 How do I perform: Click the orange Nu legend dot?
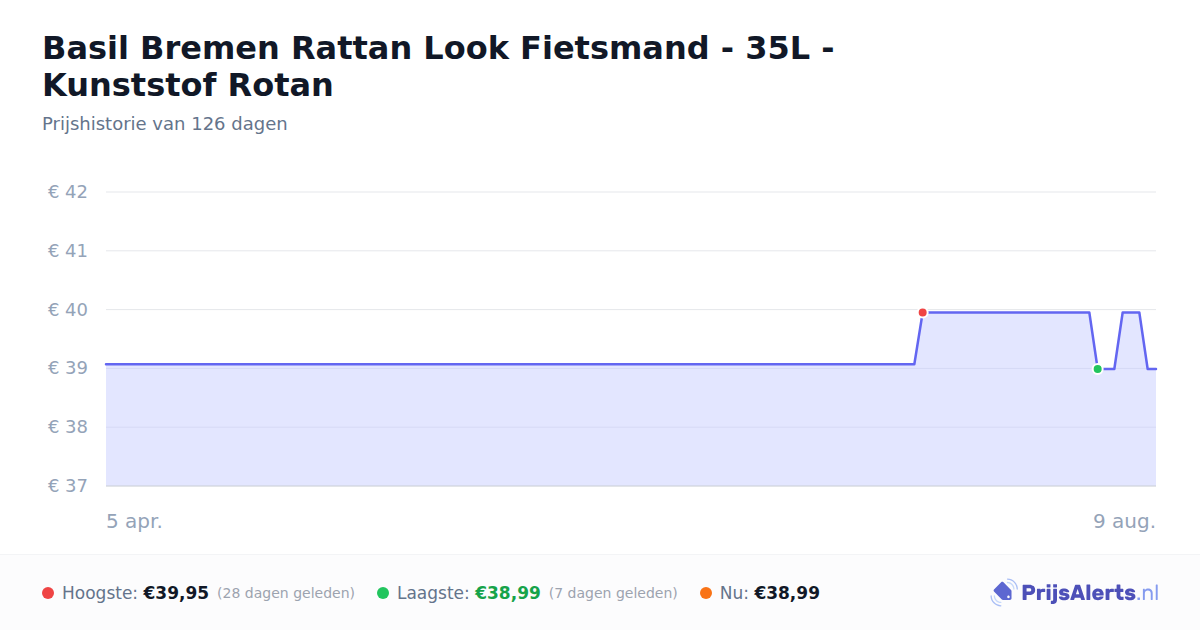point(706,593)
